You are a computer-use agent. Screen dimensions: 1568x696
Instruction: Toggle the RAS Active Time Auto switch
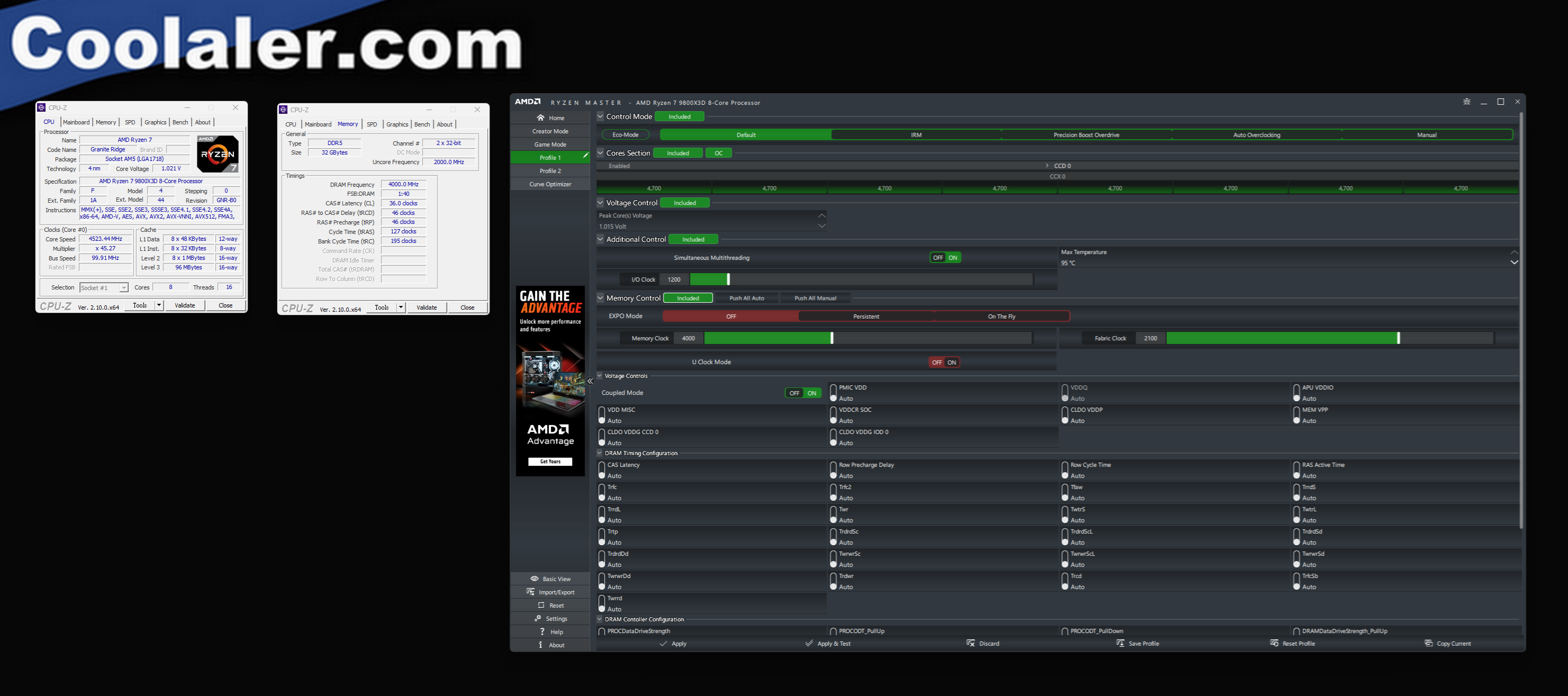pos(1297,470)
